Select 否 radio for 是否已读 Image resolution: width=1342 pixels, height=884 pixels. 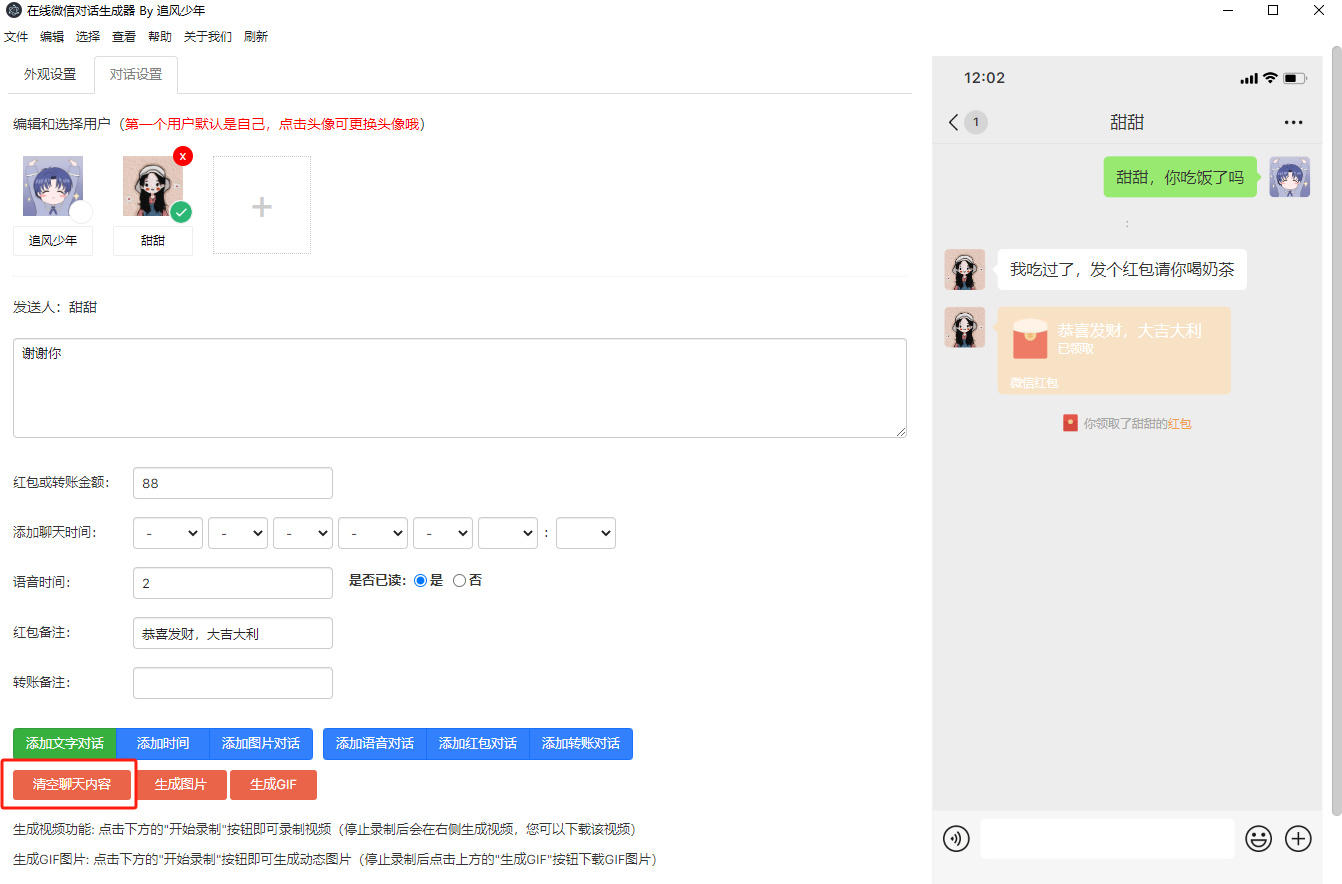click(x=459, y=580)
